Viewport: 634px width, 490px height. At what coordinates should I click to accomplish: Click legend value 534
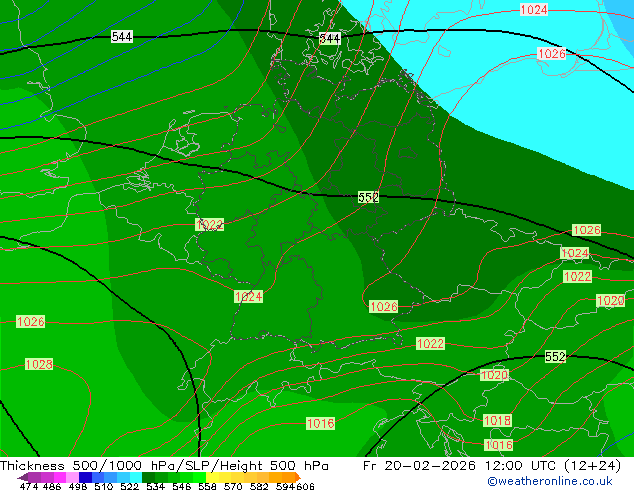(155, 486)
